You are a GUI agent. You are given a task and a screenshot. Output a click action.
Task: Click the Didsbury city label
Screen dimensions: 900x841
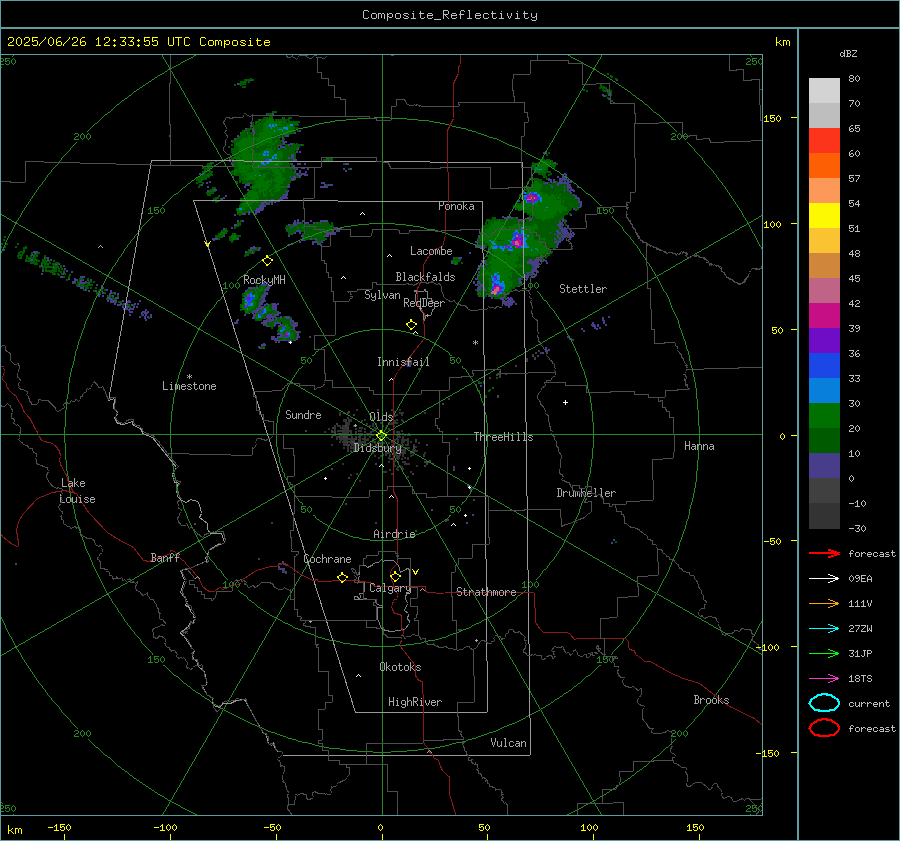tap(377, 448)
